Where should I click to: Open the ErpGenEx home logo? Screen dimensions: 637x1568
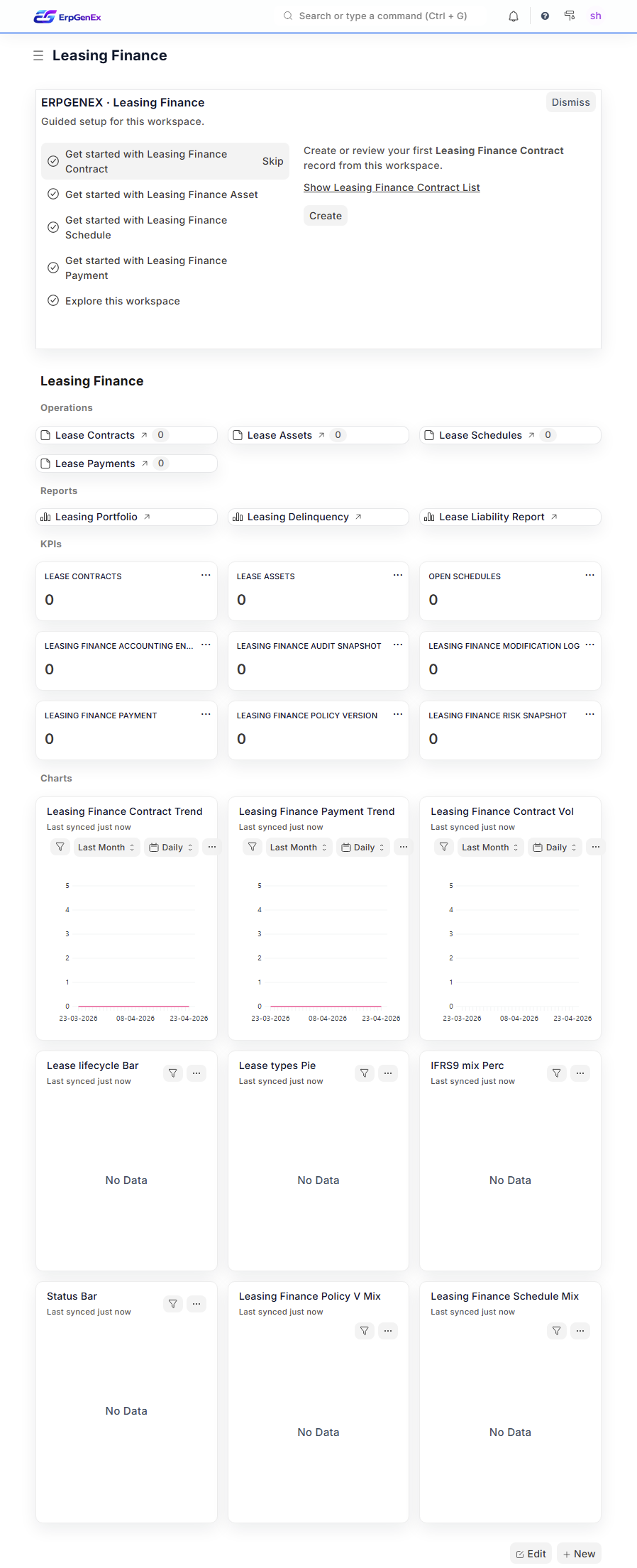[67, 16]
